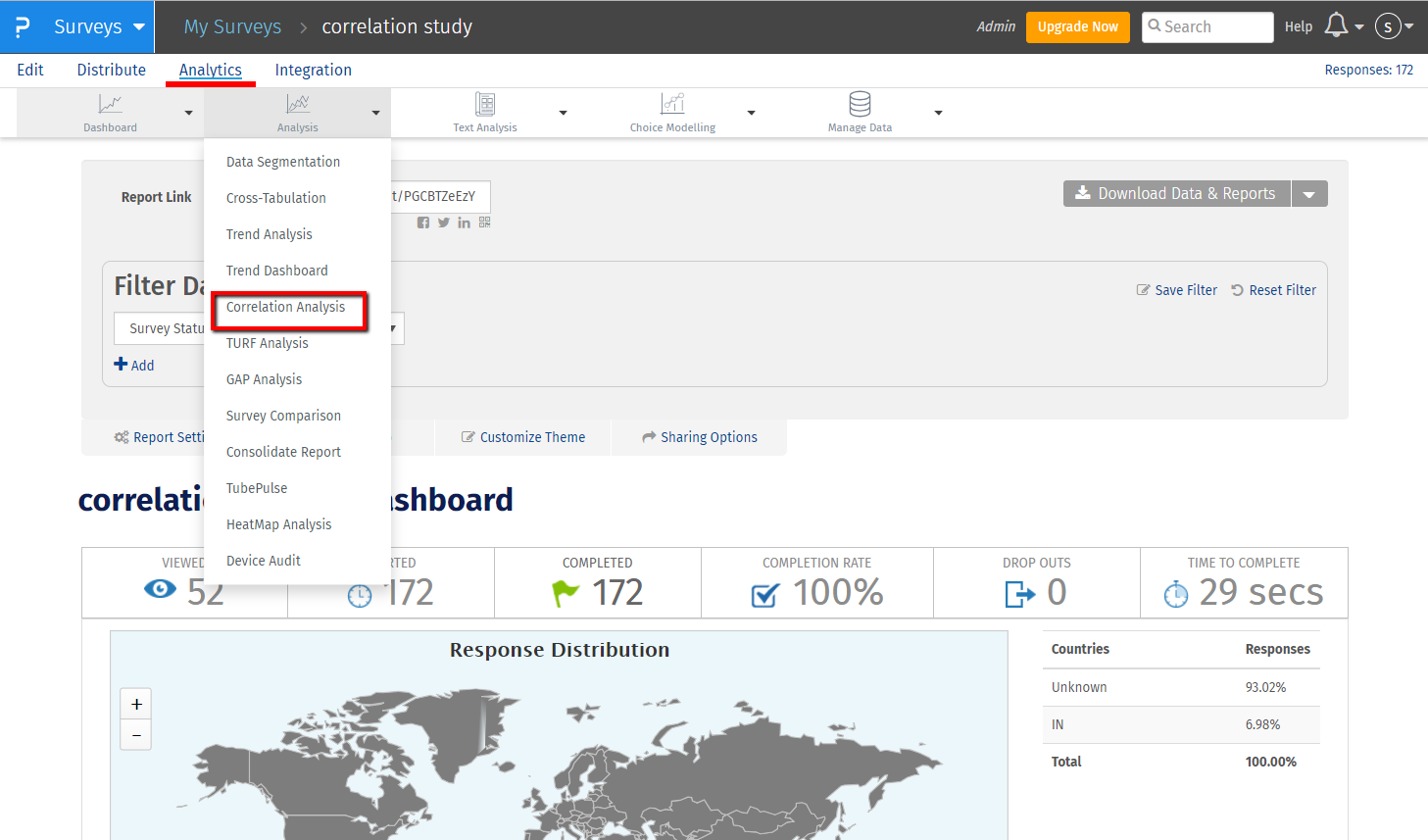Open Download Data & Reports dropdown arrow
Screen dimensions: 1428x840
pyautogui.click(x=1309, y=194)
